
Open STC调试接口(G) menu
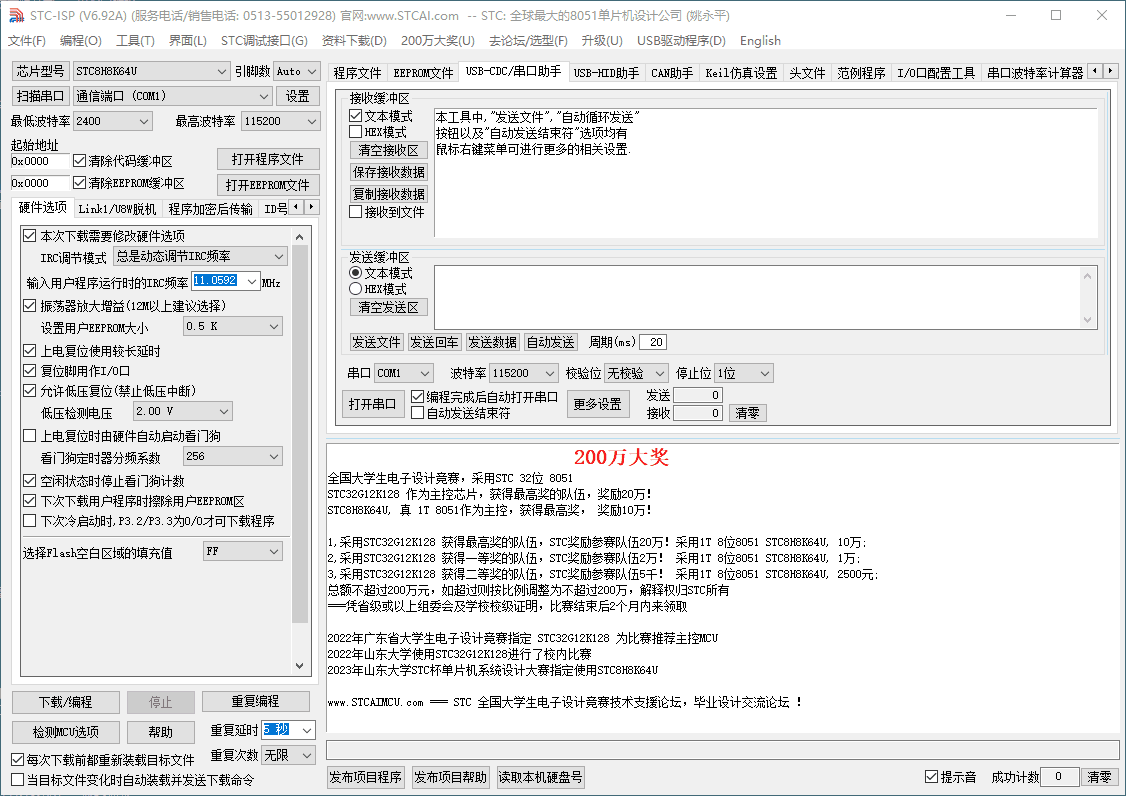[264, 41]
